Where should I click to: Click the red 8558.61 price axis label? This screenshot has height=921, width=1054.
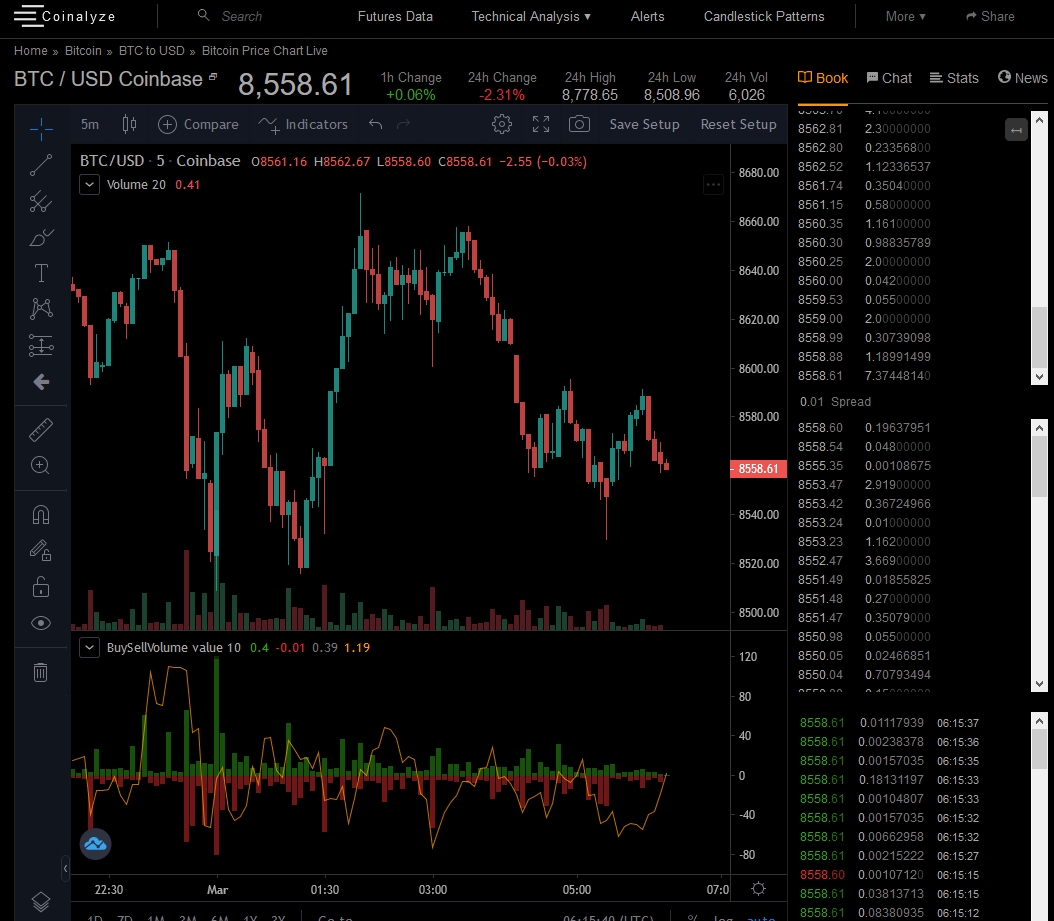(758, 469)
